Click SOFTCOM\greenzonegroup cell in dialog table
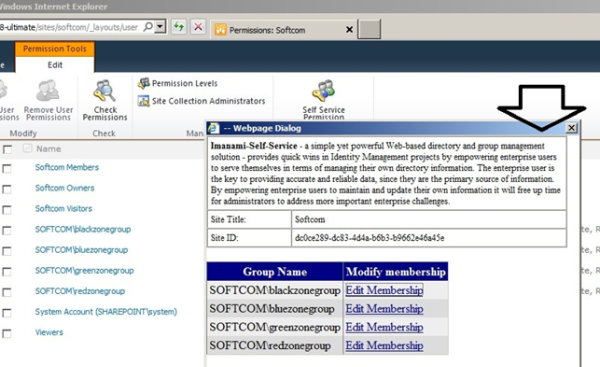 point(275,327)
